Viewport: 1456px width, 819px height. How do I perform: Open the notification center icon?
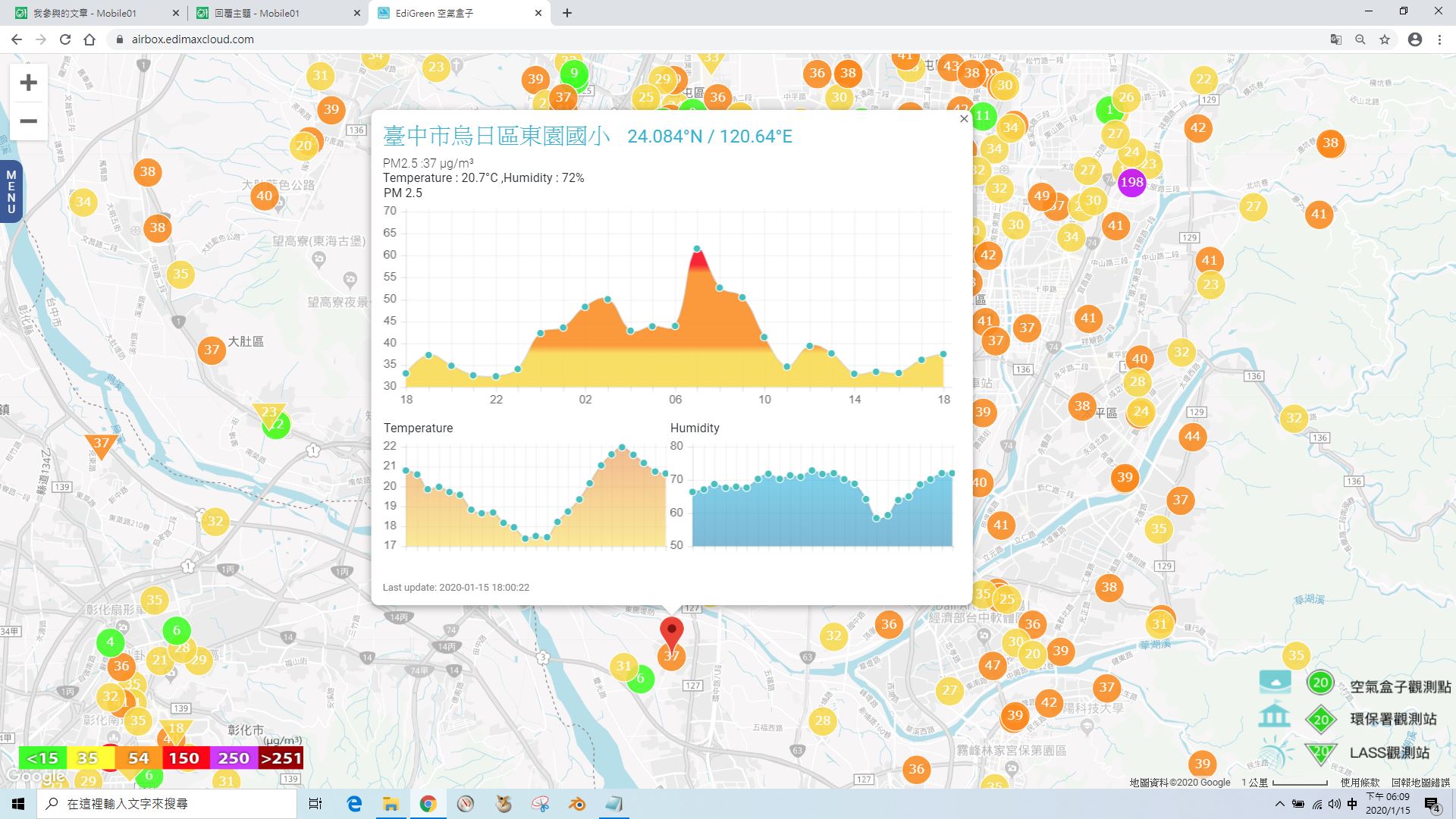[1432, 805]
